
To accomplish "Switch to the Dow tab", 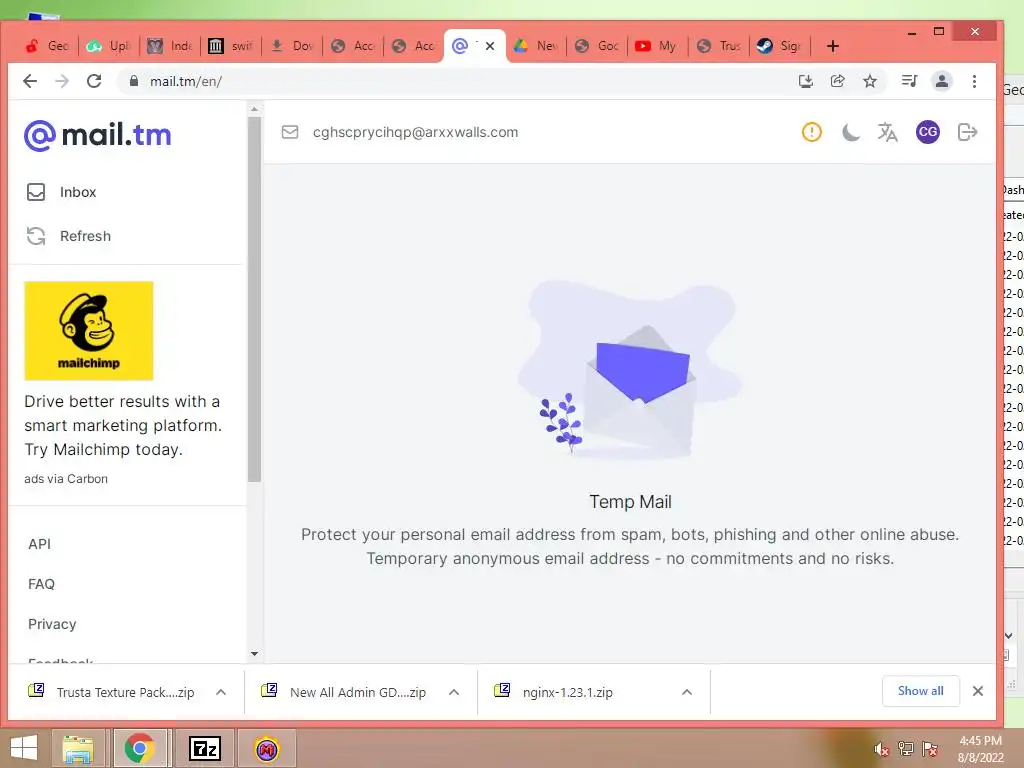I will tap(292, 46).
